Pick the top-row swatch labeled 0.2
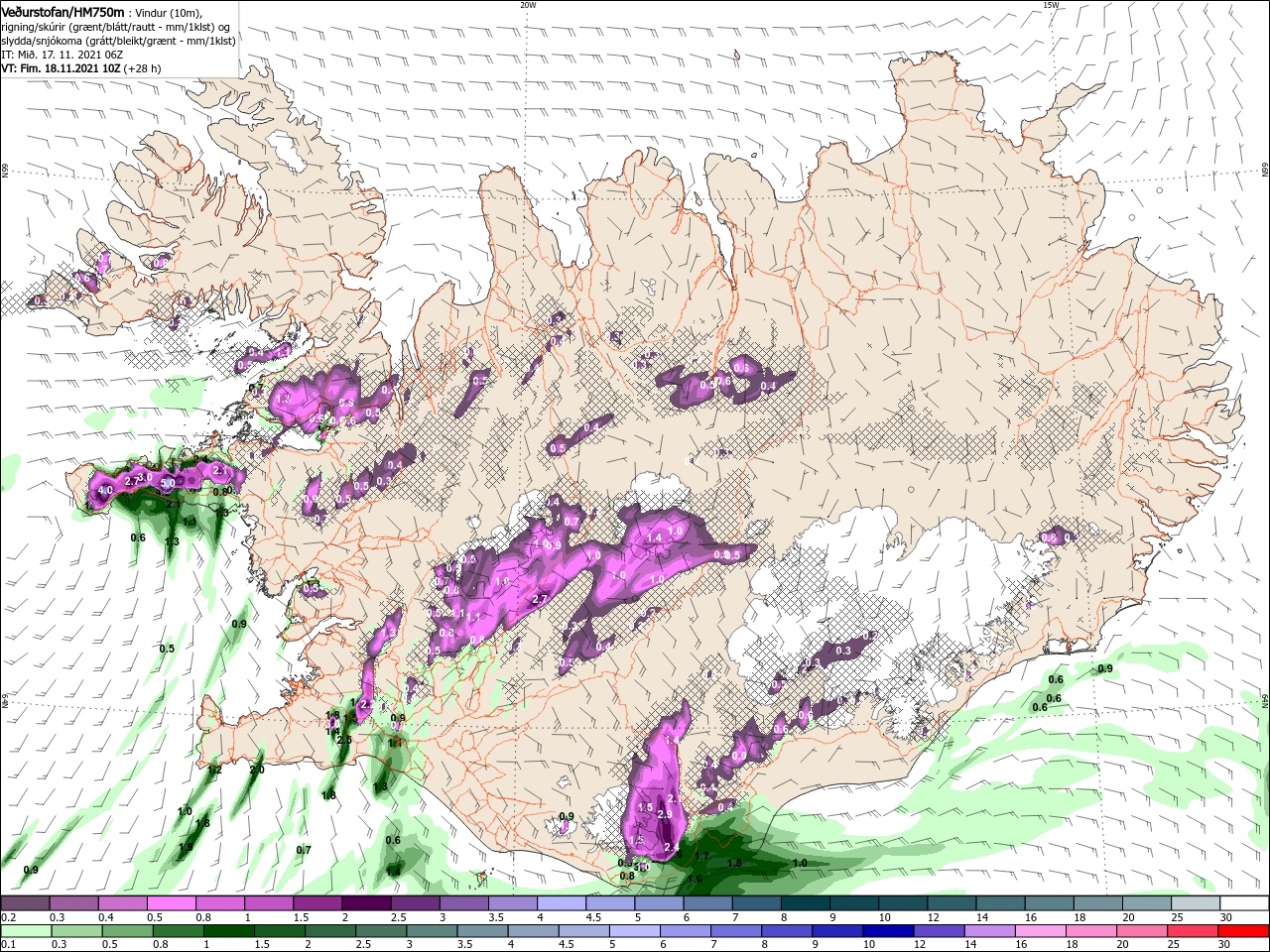The width and height of the screenshot is (1270, 952). 25,903
